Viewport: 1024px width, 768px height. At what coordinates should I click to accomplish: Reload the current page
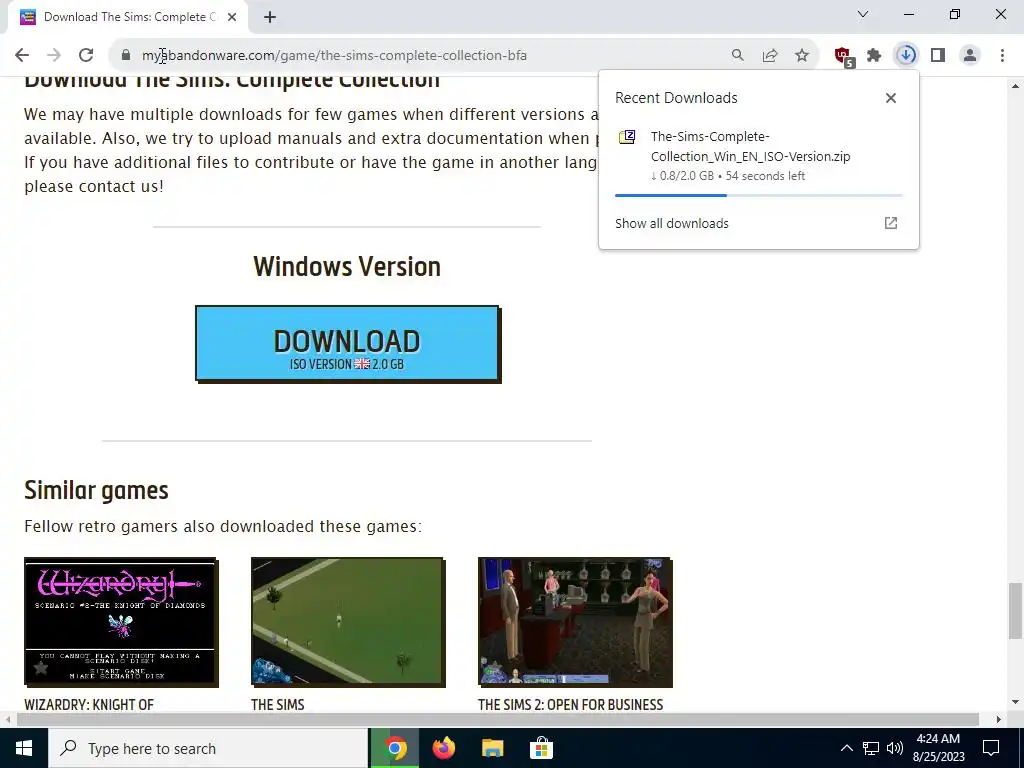click(86, 56)
